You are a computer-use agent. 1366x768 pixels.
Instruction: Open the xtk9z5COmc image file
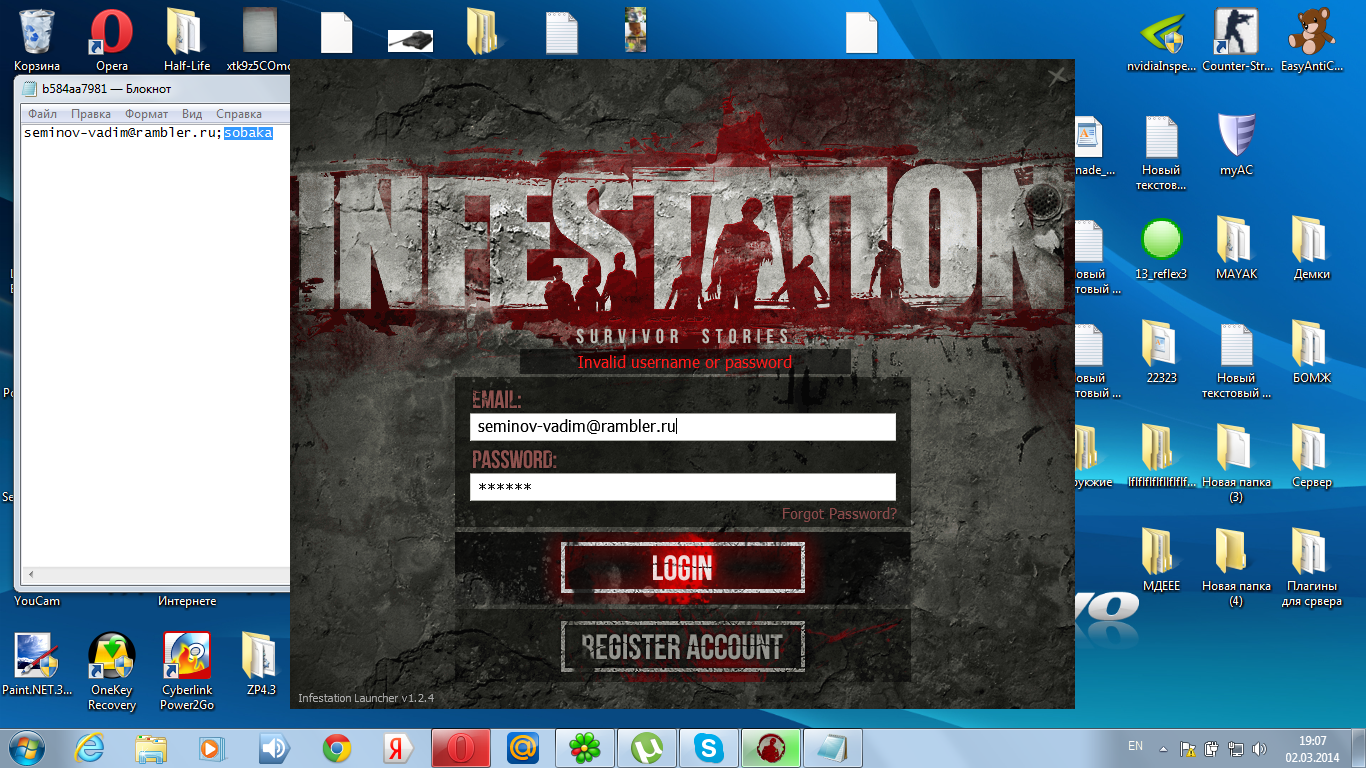coord(260,40)
